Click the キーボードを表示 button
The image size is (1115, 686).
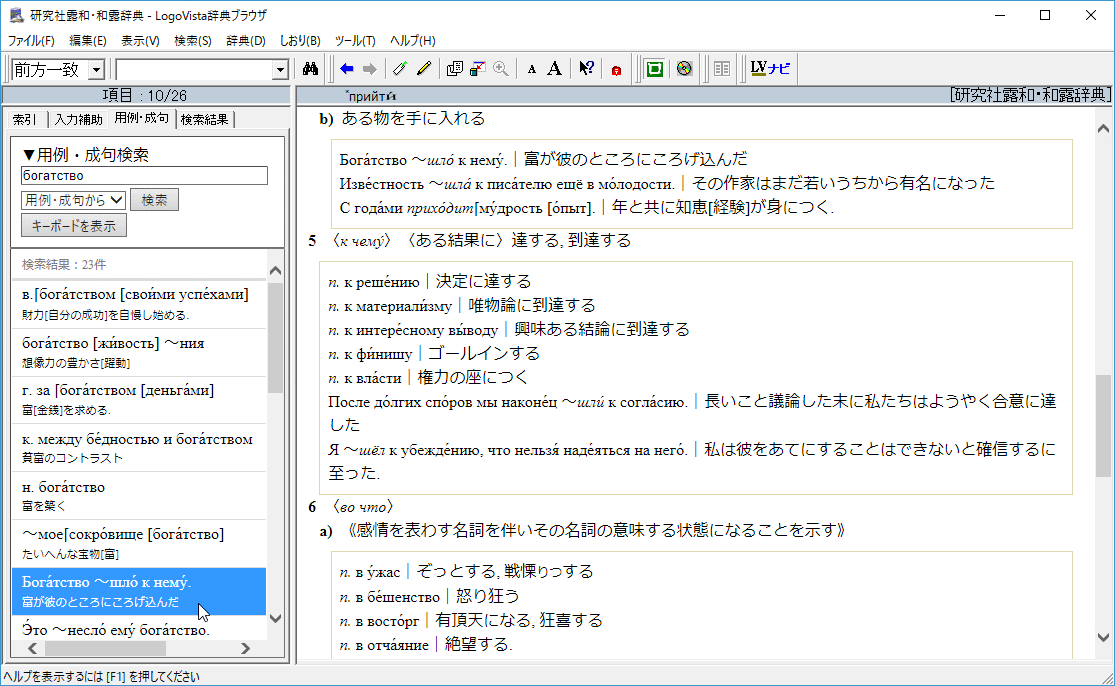tap(74, 226)
